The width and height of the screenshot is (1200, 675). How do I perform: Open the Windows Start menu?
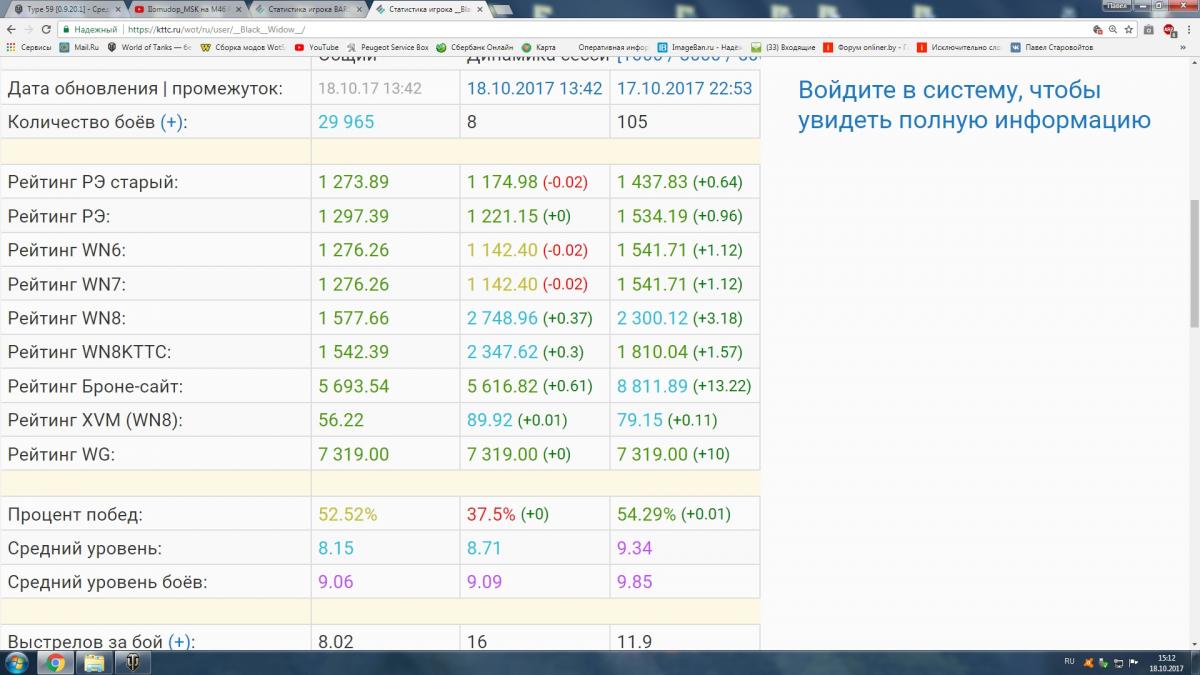(x=18, y=662)
